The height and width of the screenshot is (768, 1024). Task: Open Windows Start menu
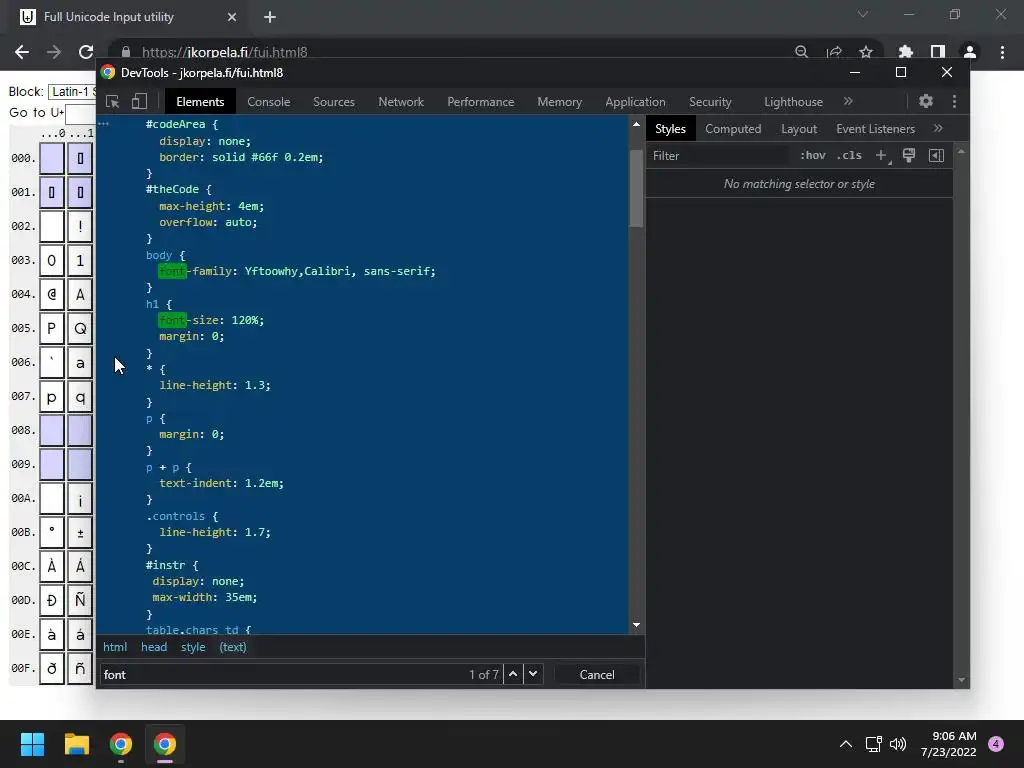[32, 744]
